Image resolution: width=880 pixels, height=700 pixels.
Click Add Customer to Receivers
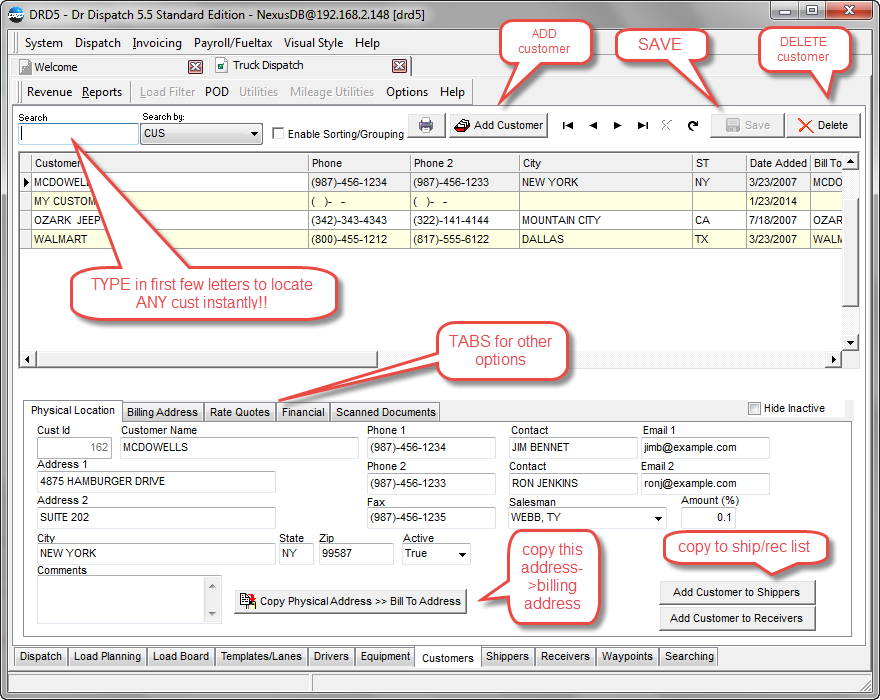coord(737,618)
